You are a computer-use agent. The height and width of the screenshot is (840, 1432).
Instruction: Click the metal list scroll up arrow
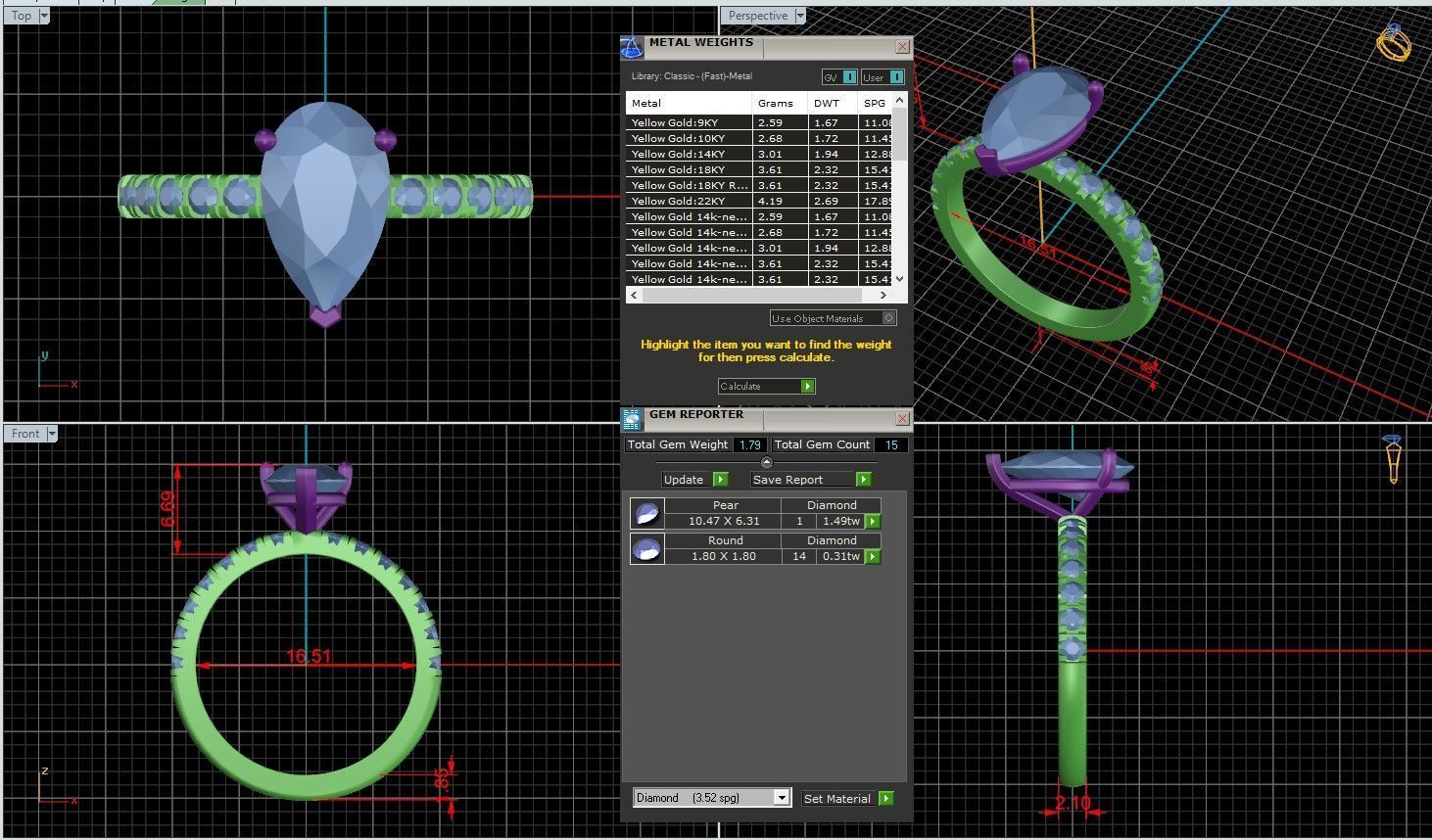point(899,101)
